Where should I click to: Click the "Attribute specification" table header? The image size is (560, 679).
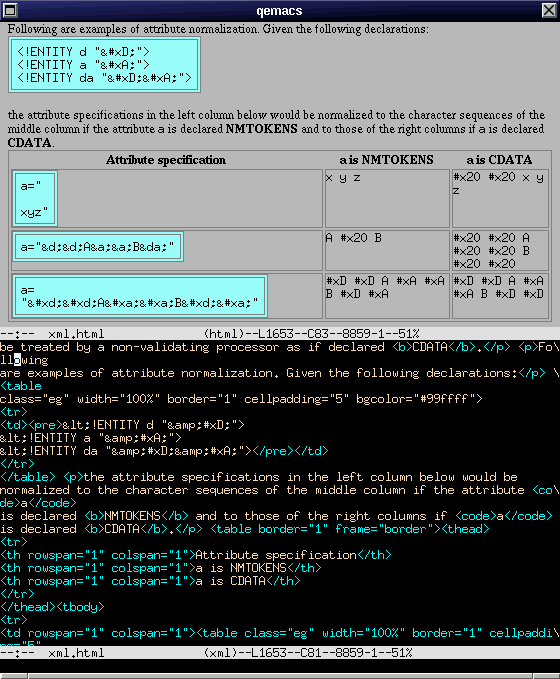pyautogui.click(x=166, y=160)
